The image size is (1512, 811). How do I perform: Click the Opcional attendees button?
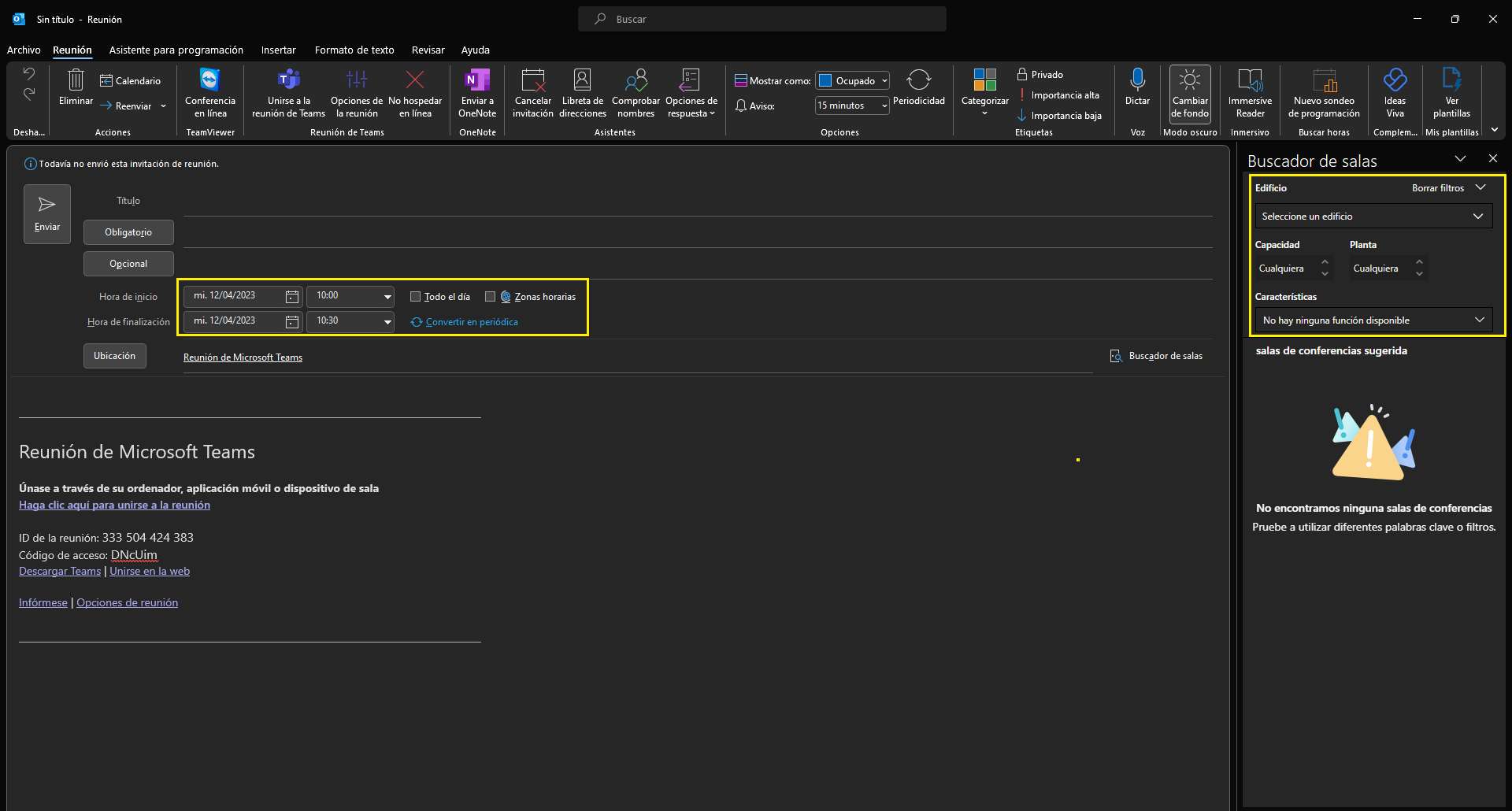tap(128, 264)
